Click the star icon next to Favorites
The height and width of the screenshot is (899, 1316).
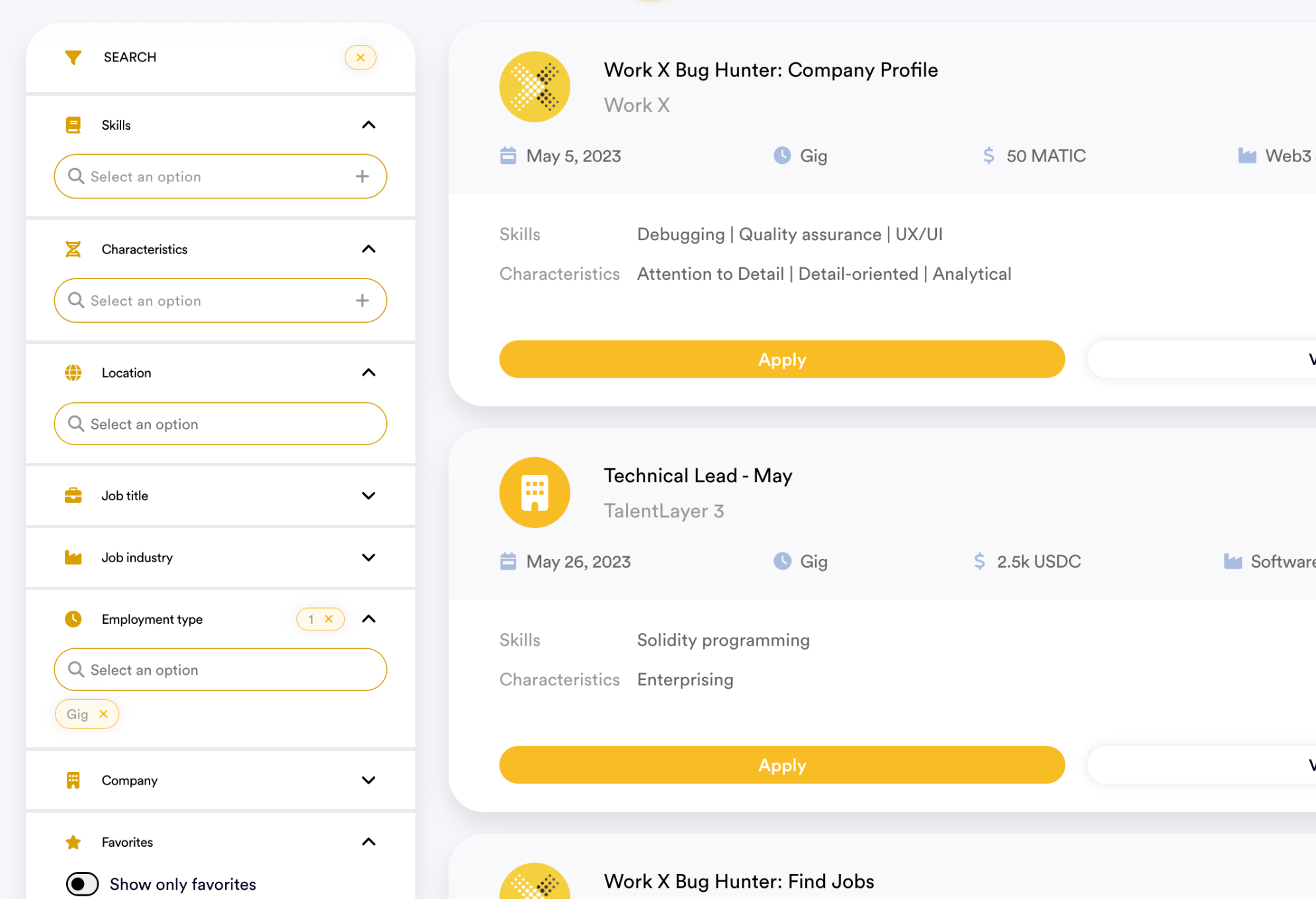pyautogui.click(x=73, y=841)
